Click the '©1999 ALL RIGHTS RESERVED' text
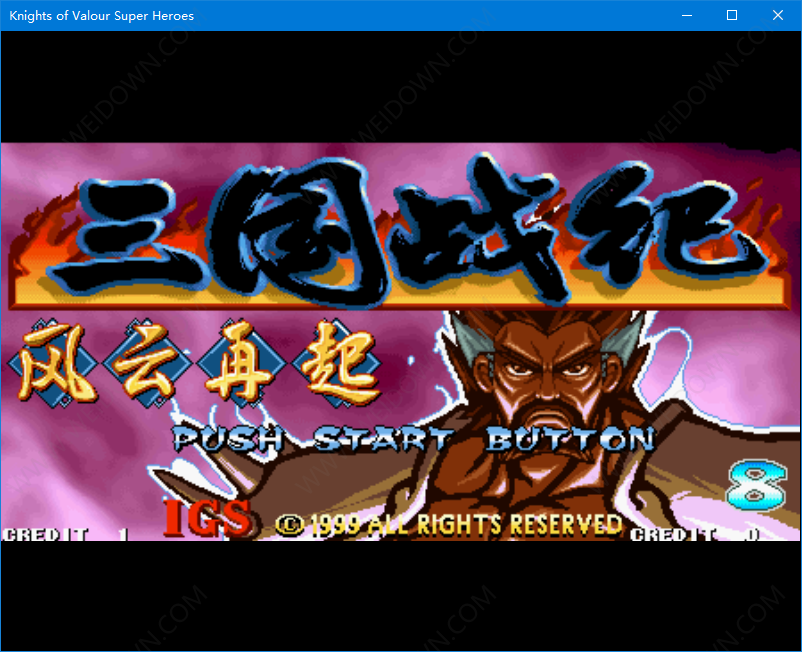Viewport: 802px width, 652px height. pos(449,525)
